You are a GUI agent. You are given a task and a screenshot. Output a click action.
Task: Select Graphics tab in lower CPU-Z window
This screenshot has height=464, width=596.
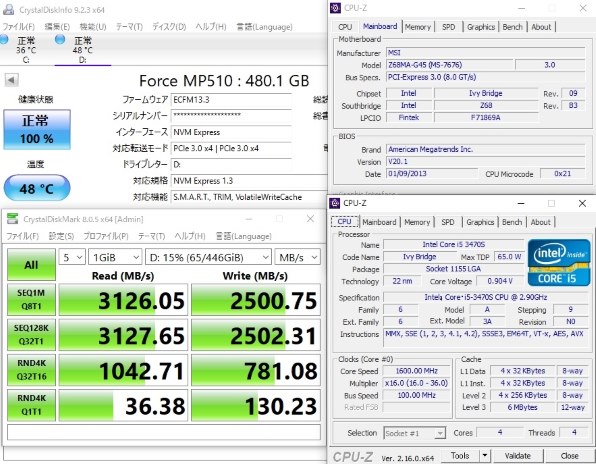click(x=480, y=222)
